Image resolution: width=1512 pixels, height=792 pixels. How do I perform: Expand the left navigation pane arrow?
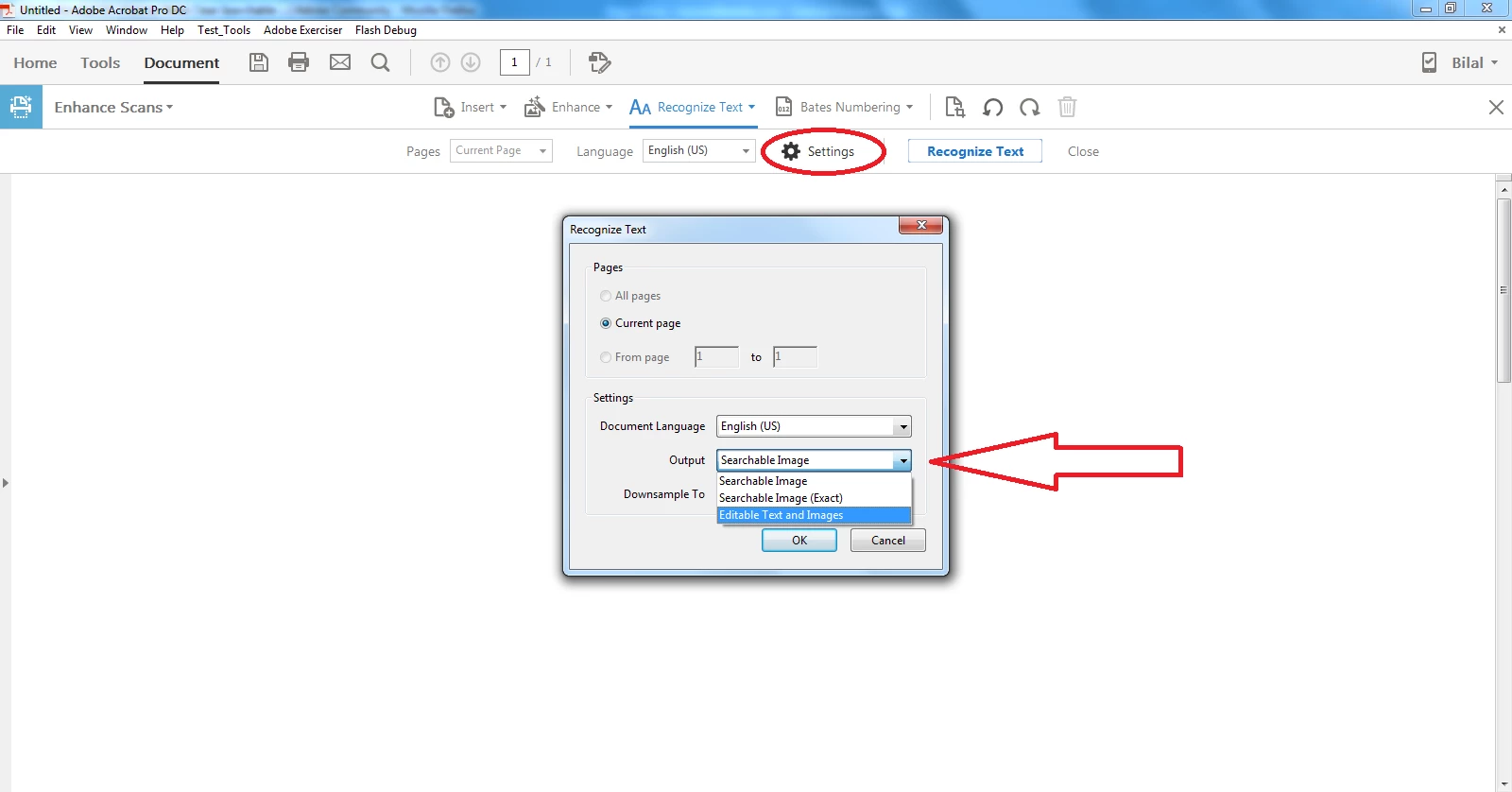tap(6, 483)
